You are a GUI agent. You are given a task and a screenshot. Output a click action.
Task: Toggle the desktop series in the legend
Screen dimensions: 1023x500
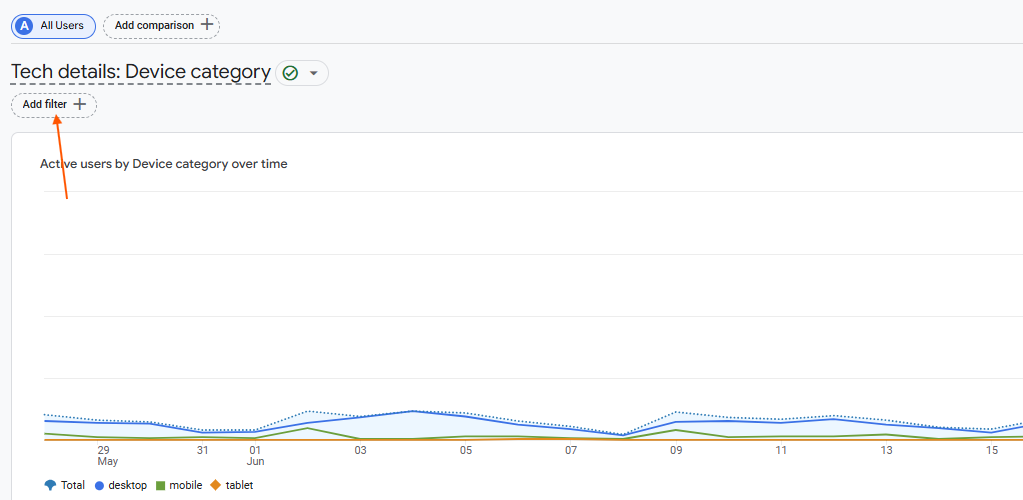point(121,486)
